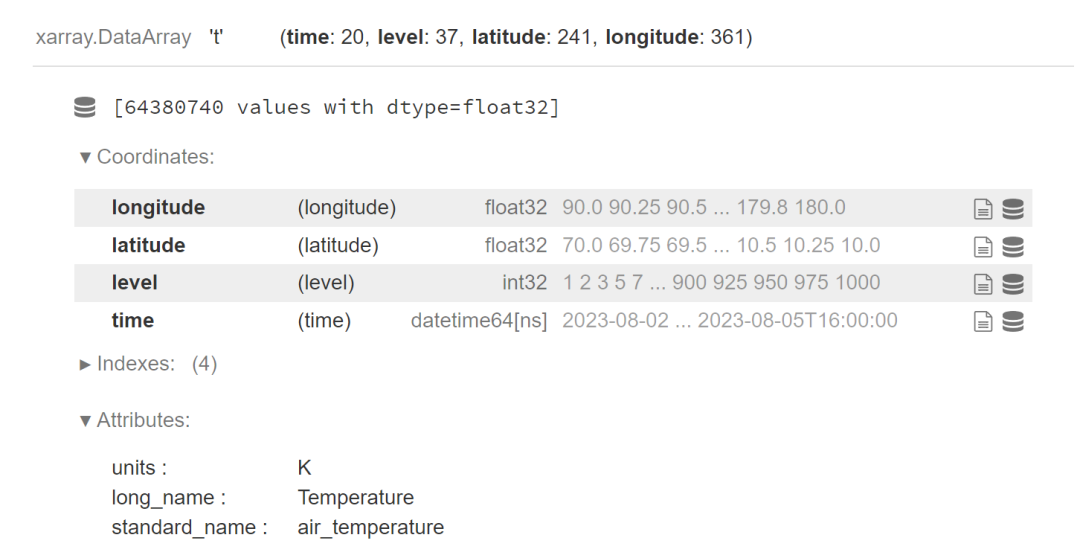Image resolution: width=1080 pixels, height=555 pixels.
Task: Click the air_temperature standard_name value
Action: point(370,527)
